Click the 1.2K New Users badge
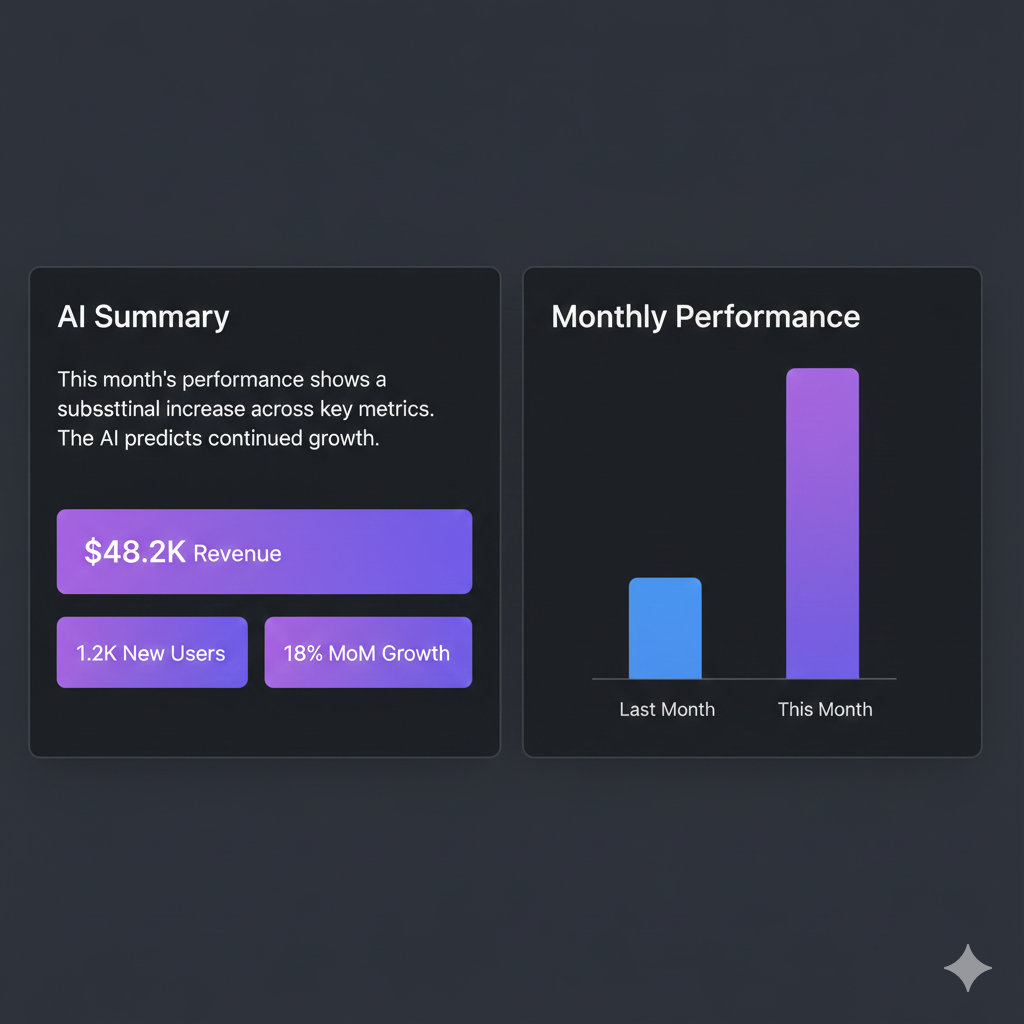Viewport: 1024px width, 1024px height. click(151, 652)
